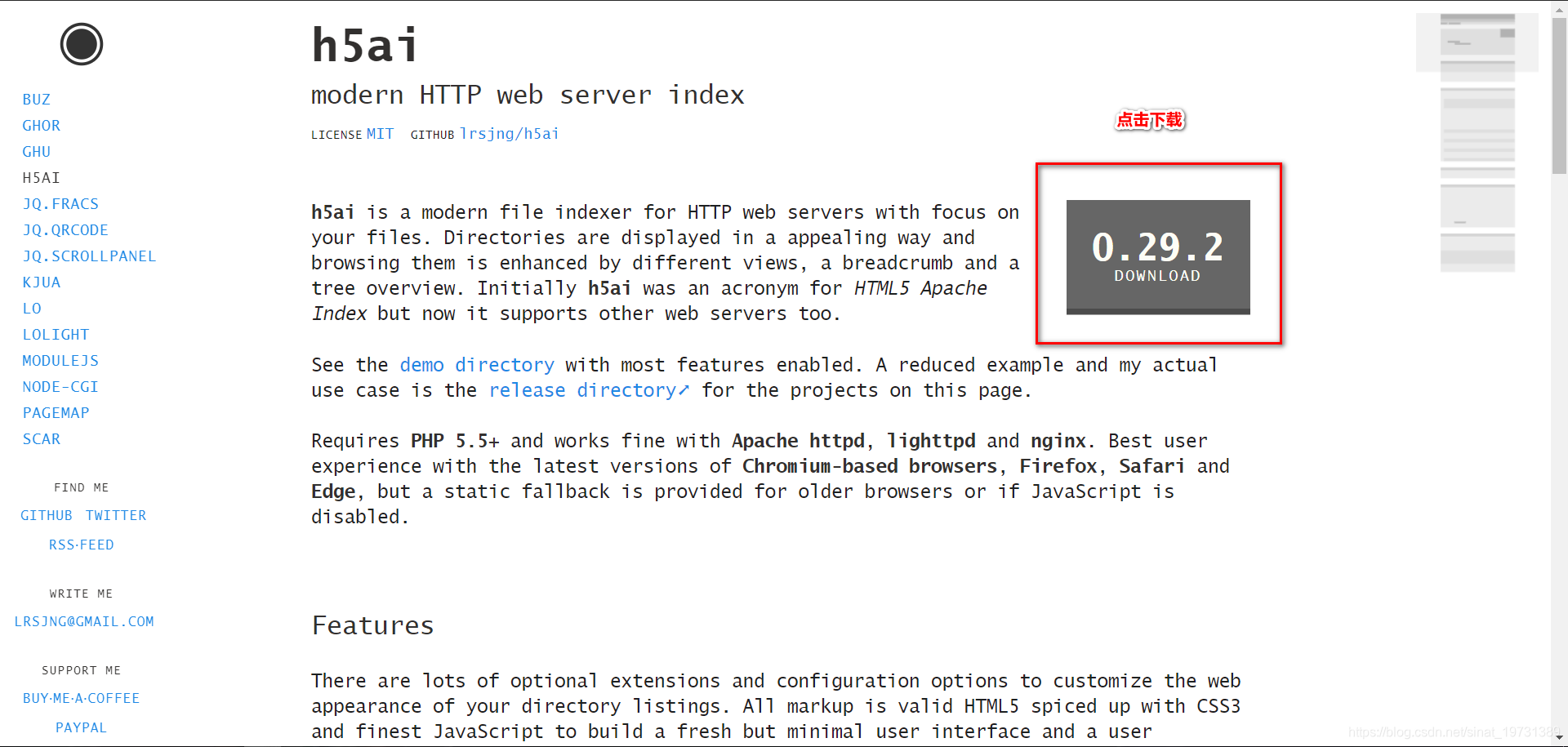Image resolution: width=1568 pixels, height=747 pixels.
Task: Open the LO project link
Action: [x=32, y=309]
